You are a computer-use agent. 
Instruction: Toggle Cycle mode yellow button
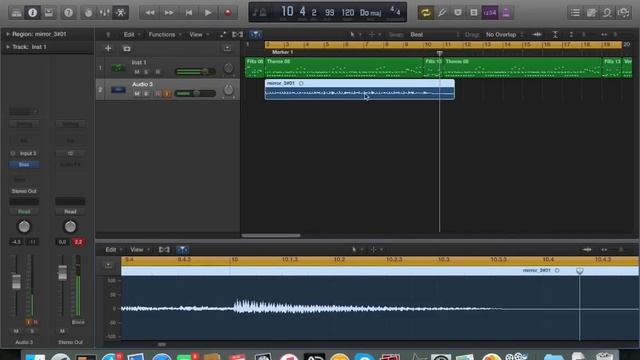point(425,13)
